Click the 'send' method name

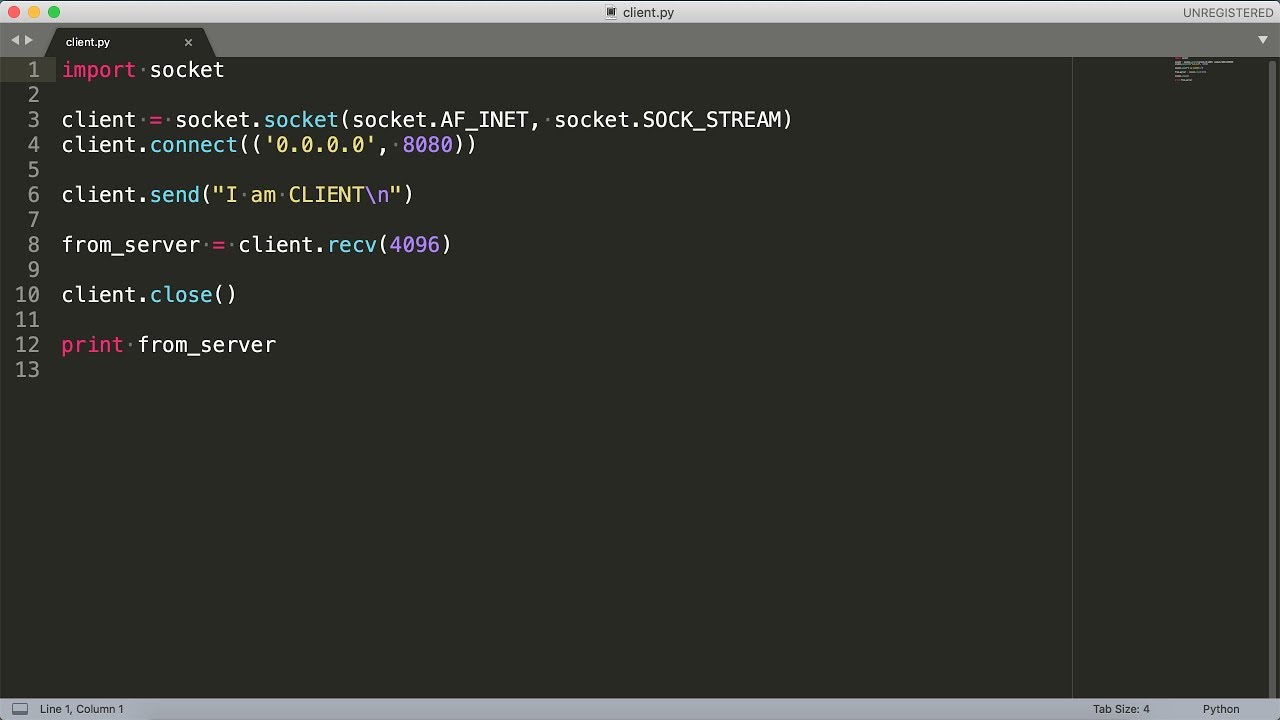pos(175,195)
